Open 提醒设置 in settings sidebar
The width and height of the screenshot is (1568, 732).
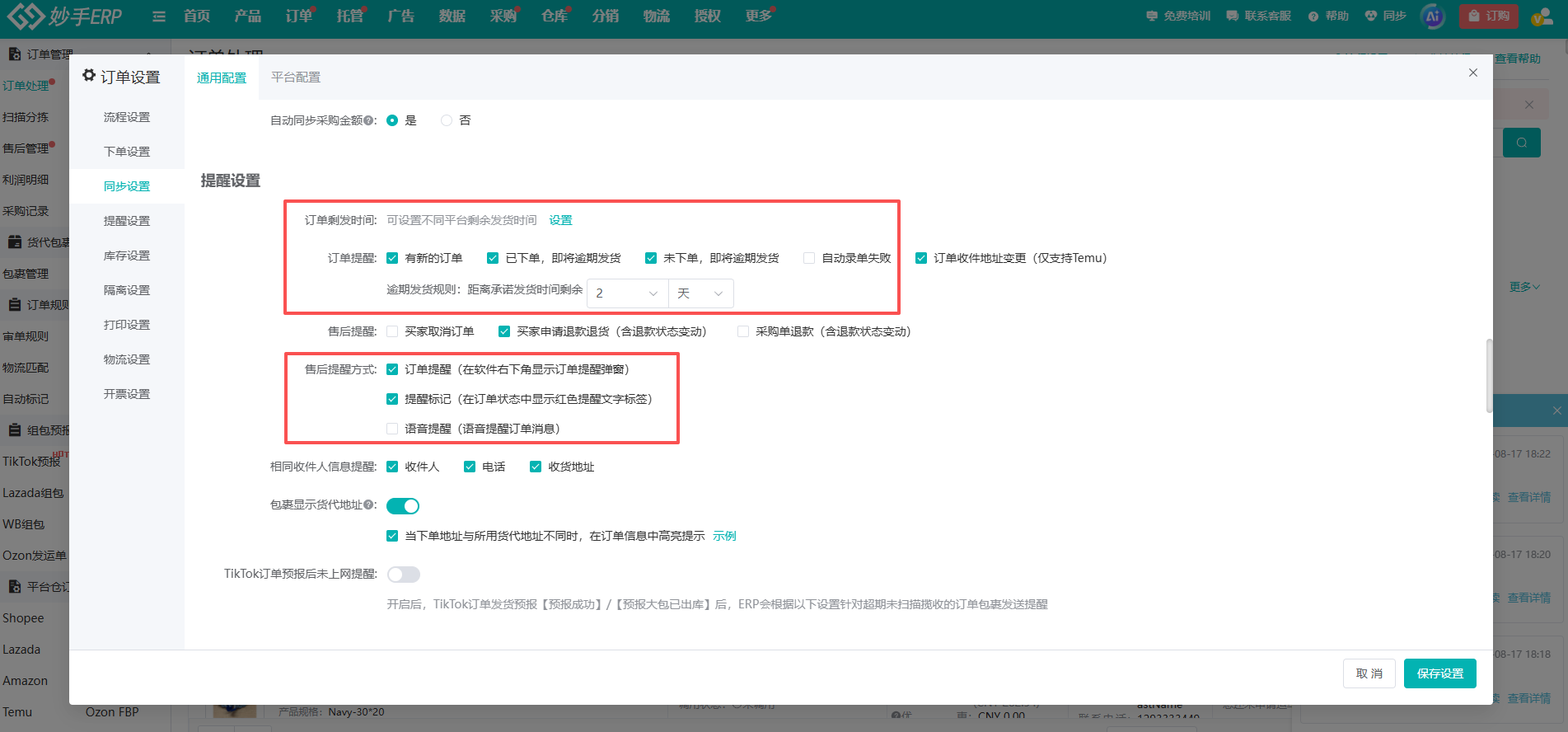point(127,221)
